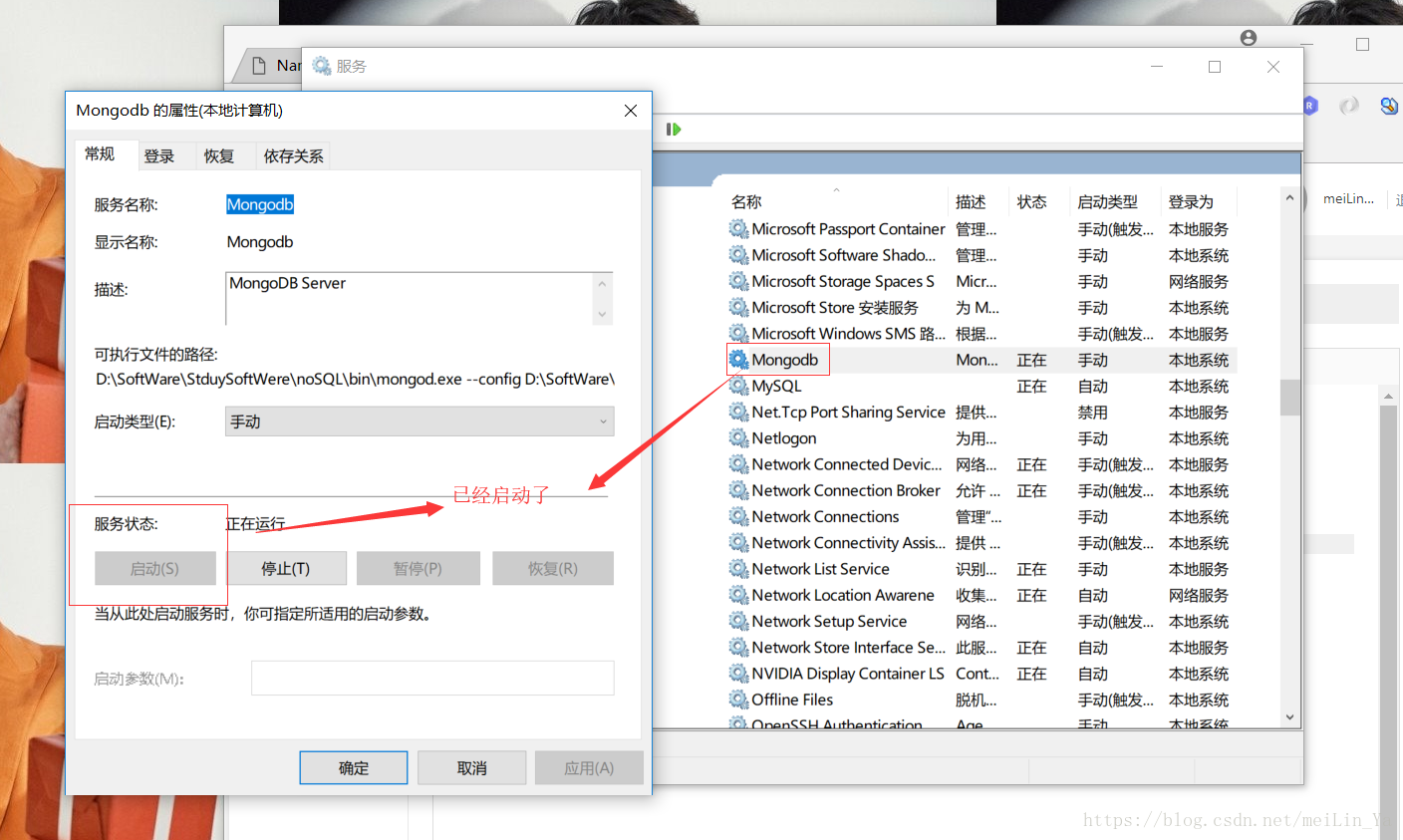This screenshot has width=1403, height=840.
Task: Click services list scroll up arrow
Action: pos(1290,198)
